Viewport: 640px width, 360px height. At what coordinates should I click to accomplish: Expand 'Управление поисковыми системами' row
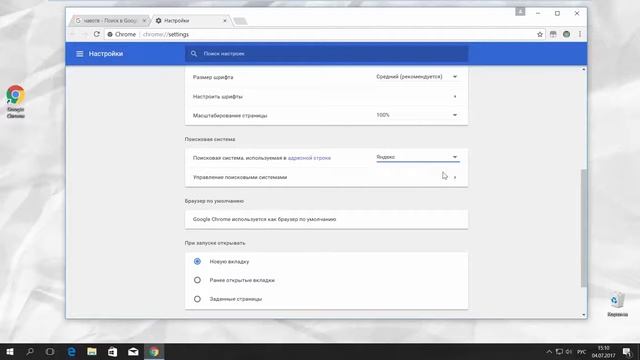(326, 177)
